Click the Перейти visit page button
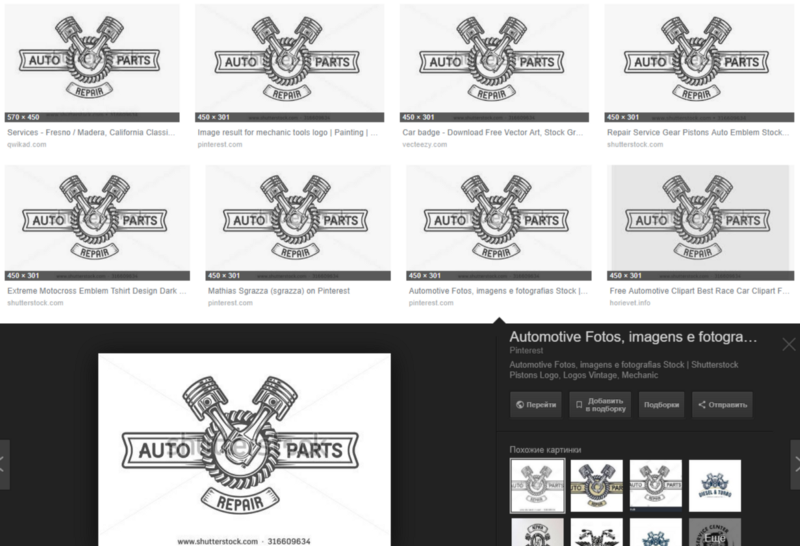 pos(535,405)
